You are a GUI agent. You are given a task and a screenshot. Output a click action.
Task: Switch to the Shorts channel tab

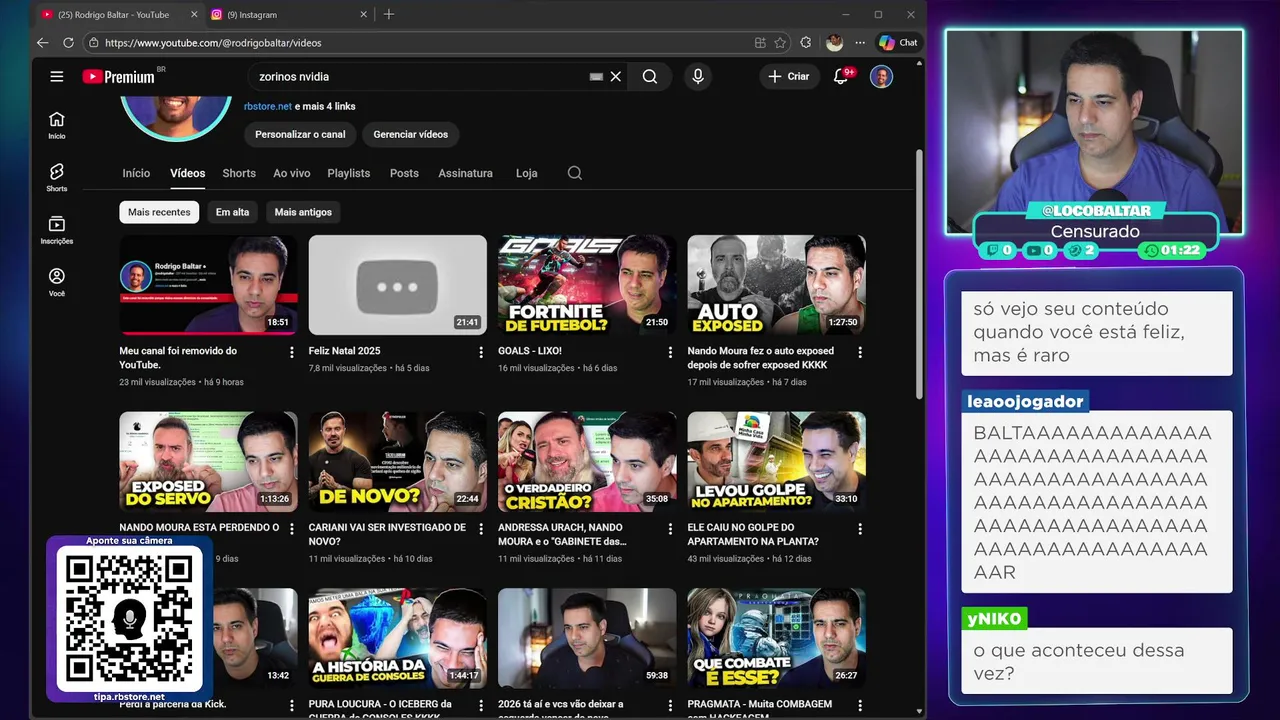pyautogui.click(x=239, y=173)
